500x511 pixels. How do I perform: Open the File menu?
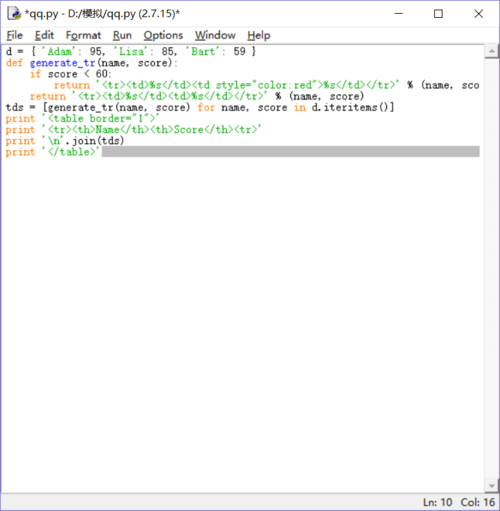click(15, 35)
